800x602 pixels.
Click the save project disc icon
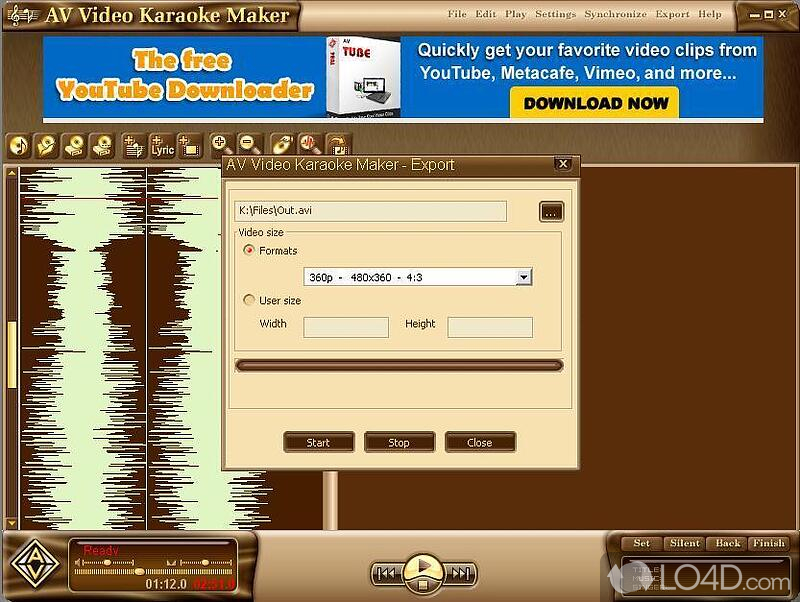74,146
